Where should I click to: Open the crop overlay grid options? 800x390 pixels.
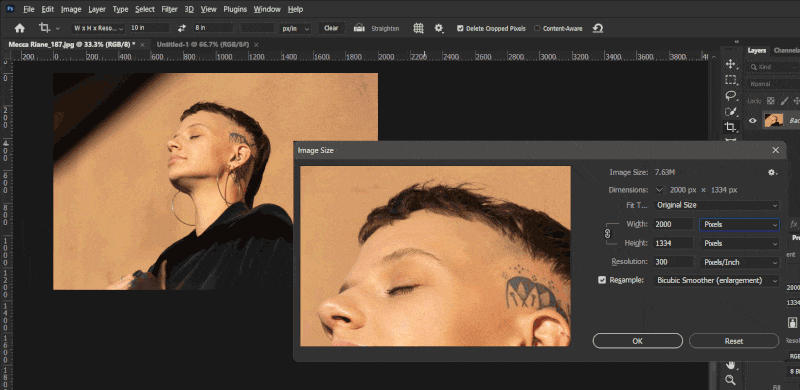pyautogui.click(x=418, y=28)
